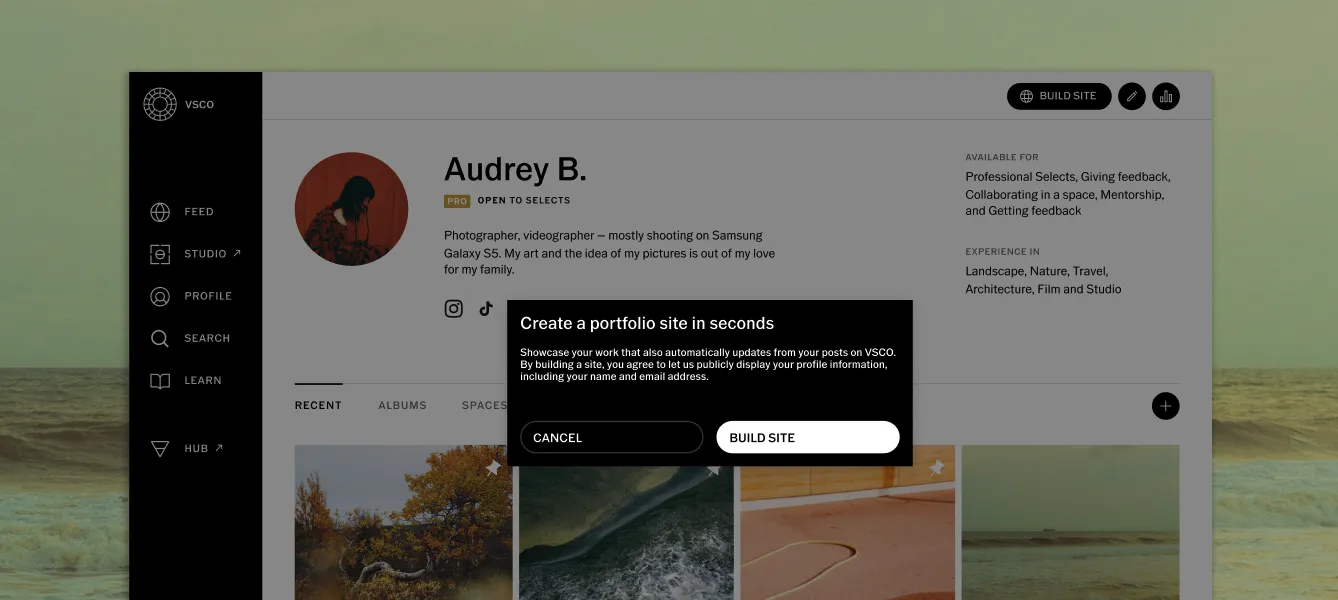Open the Instagram profile icon
Screen dimensions: 1338x600
454,309
